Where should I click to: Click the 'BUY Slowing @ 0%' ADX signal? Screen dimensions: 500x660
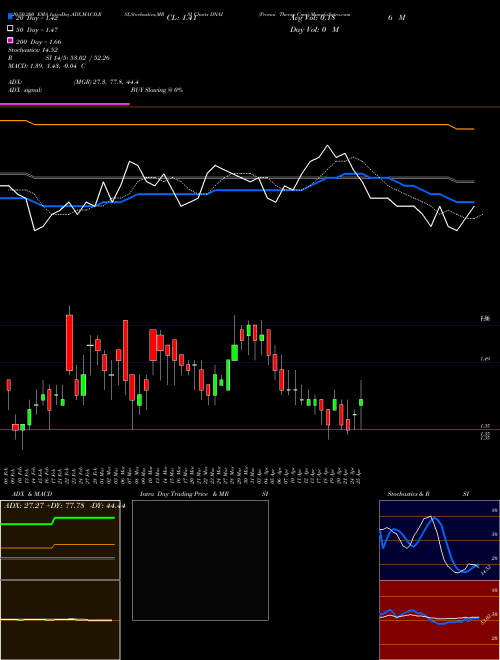[x=157, y=90]
